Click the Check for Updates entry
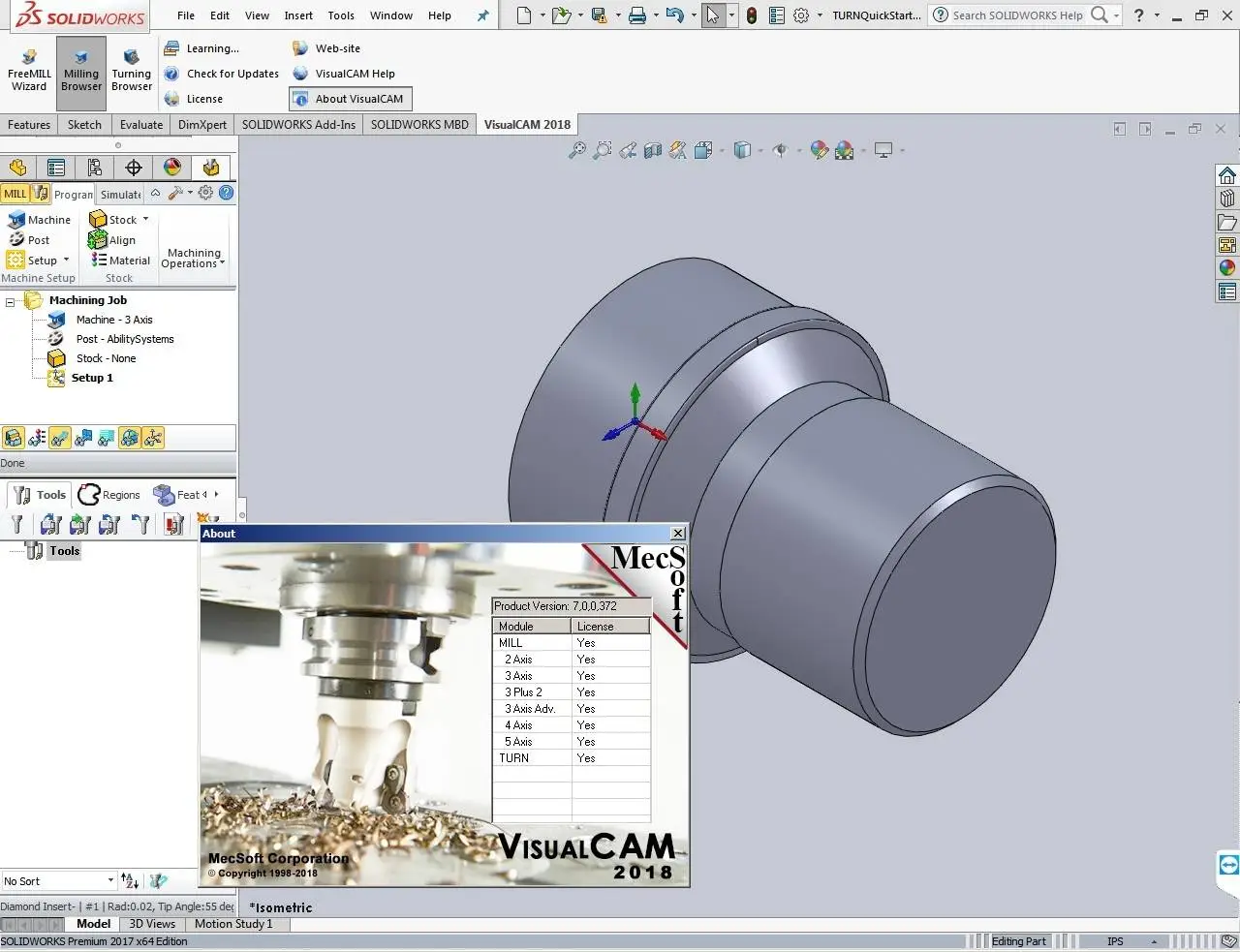 232,73
